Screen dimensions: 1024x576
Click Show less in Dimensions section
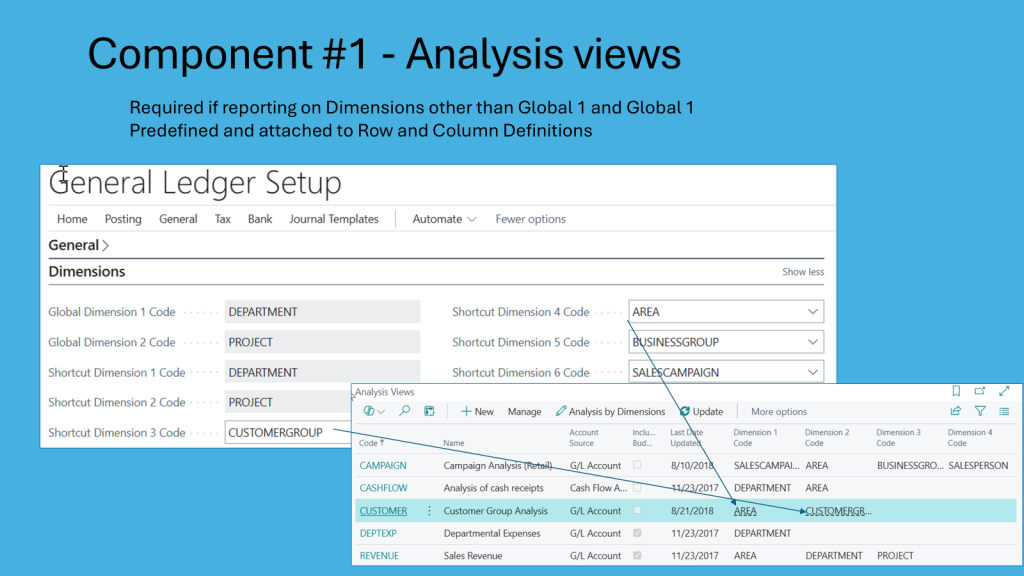[x=802, y=272]
